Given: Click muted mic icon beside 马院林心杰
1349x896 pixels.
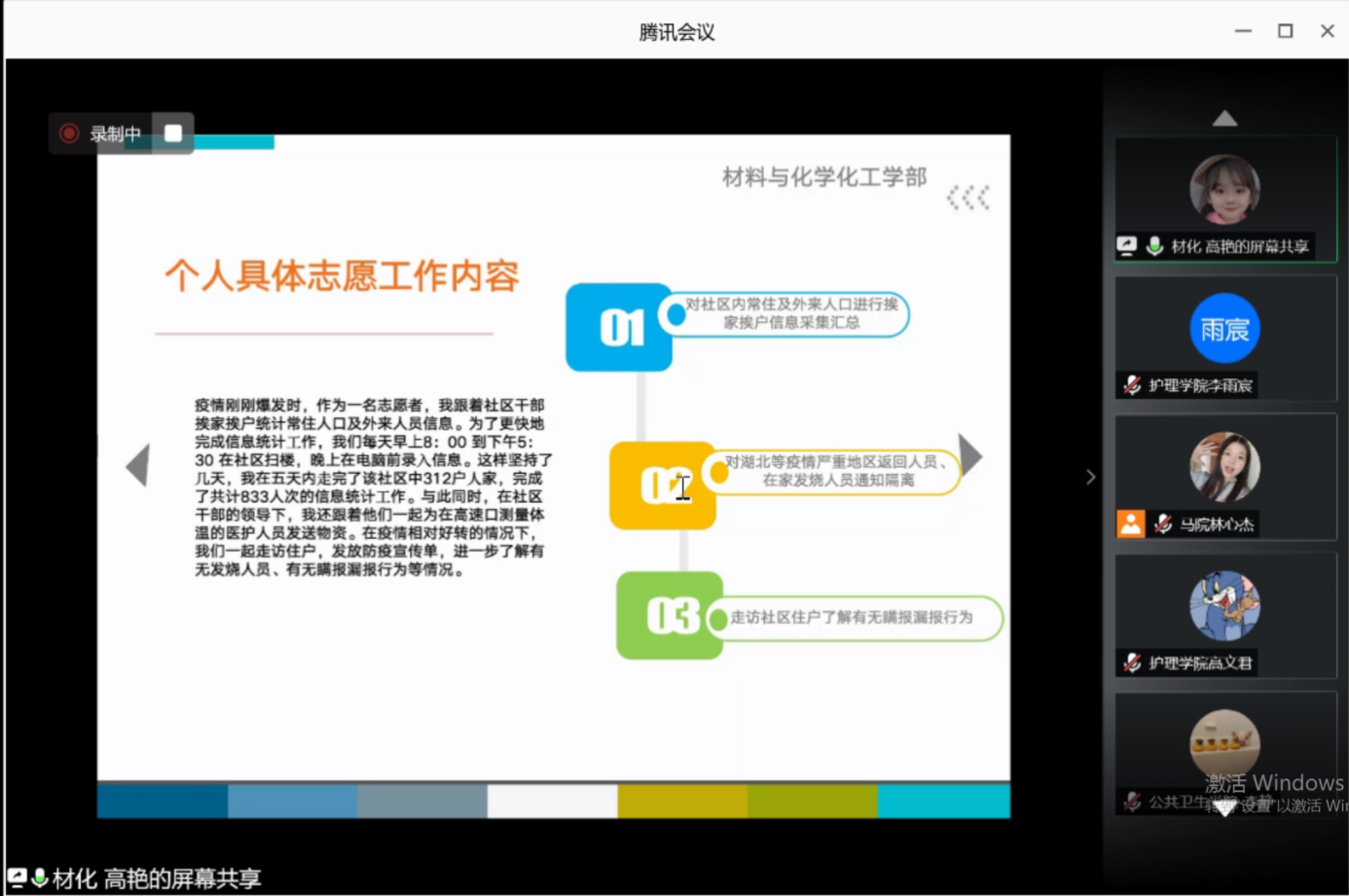Looking at the screenshot, I should tap(1163, 524).
